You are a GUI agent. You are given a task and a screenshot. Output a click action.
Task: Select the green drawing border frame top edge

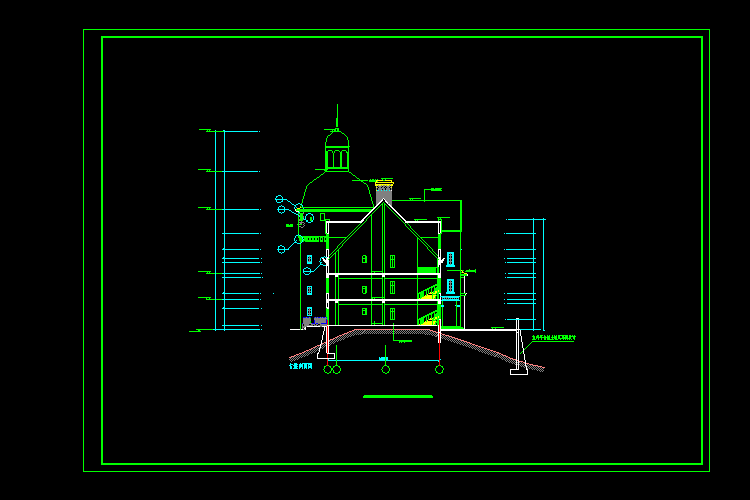[402, 38]
